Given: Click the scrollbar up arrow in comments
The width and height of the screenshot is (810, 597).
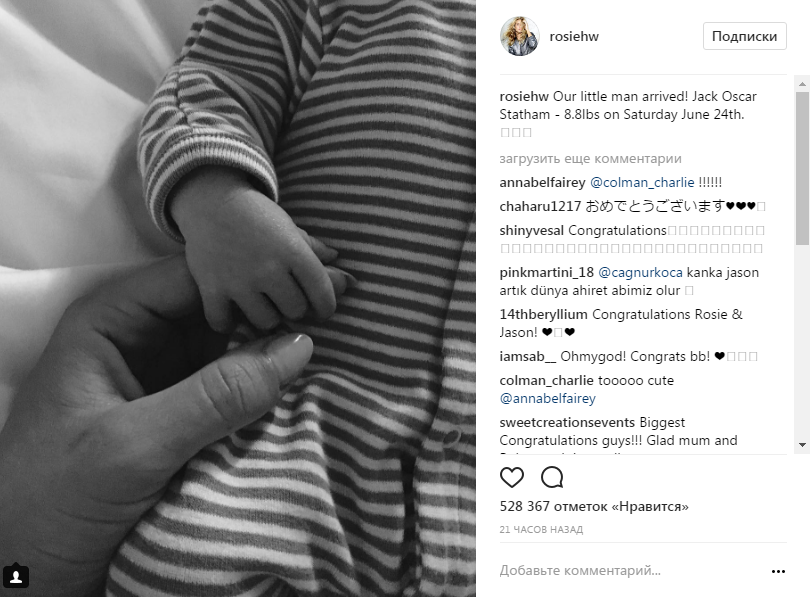Looking at the screenshot, I should [802, 84].
